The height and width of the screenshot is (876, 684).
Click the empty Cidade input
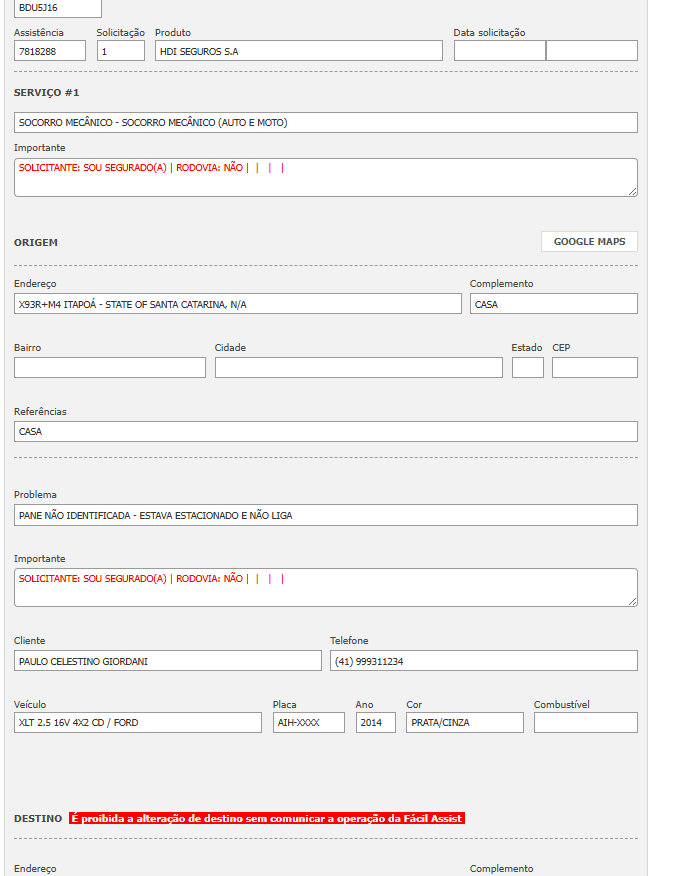pos(358,368)
